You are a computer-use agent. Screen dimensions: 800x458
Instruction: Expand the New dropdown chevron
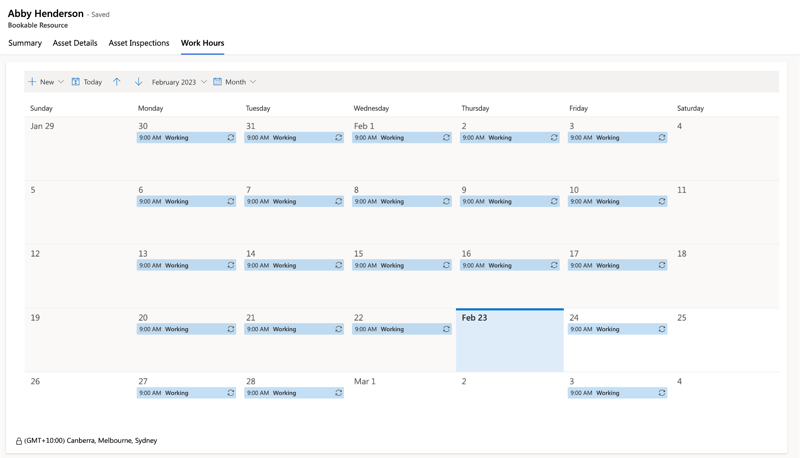pos(61,82)
